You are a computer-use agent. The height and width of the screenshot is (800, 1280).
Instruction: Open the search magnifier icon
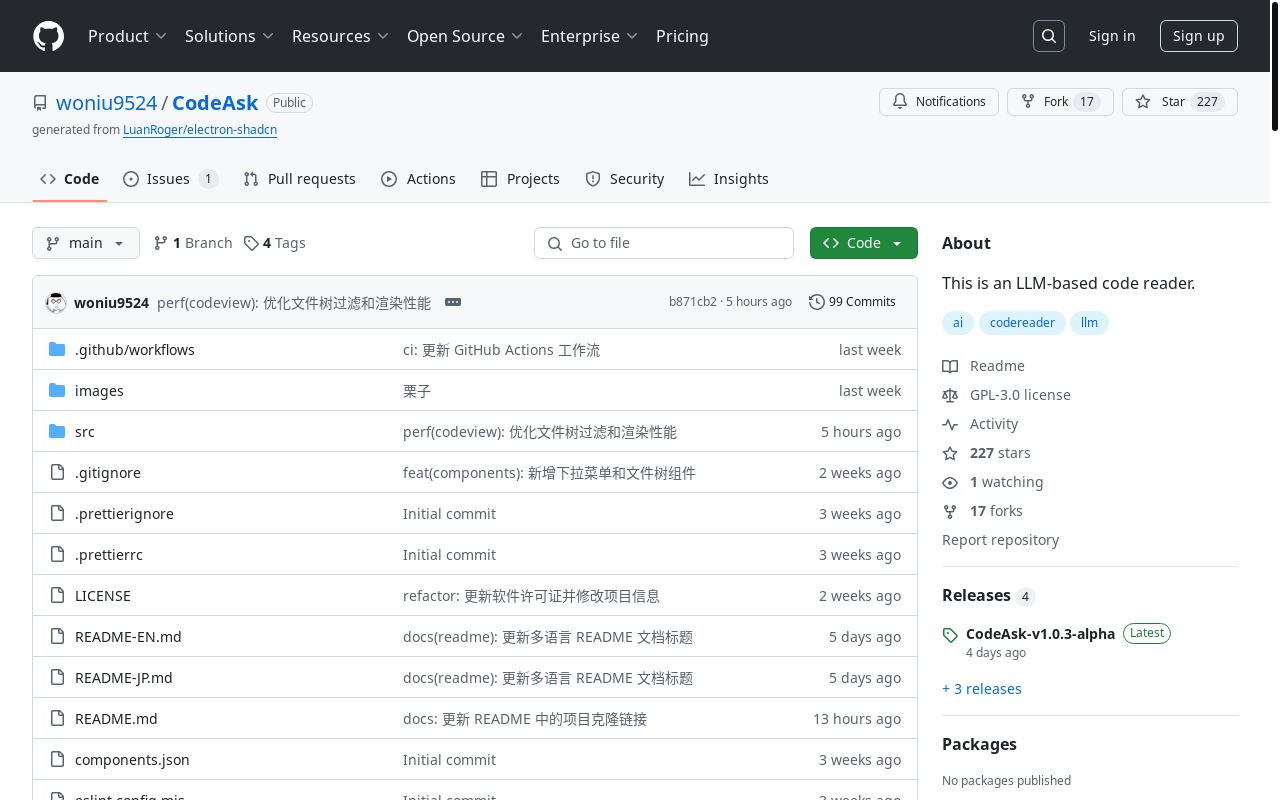(x=1049, y=36)
